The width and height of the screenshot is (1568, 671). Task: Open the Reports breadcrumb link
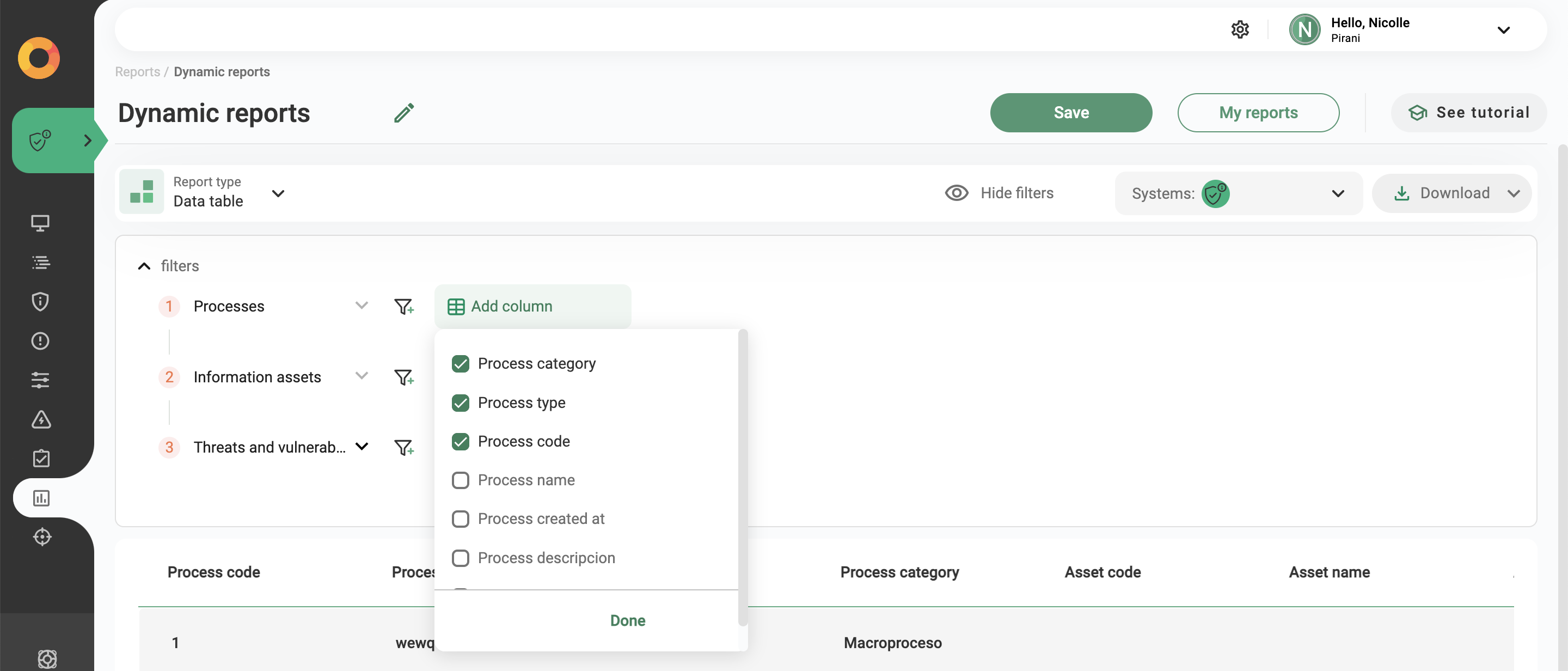pyautogui.click(x=137, y=71)
